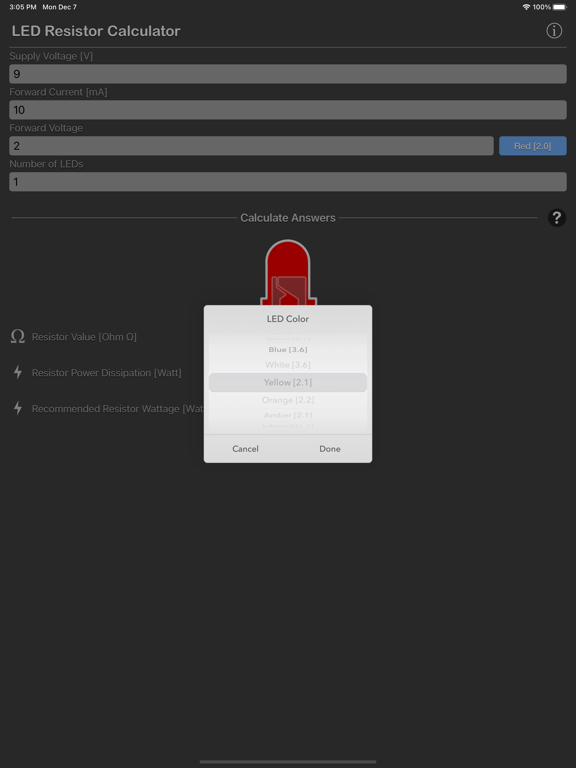Screen dimensions: 576x768
Task: Choose Yellow [2.1] in the picker
Action: tap(288, 382)
